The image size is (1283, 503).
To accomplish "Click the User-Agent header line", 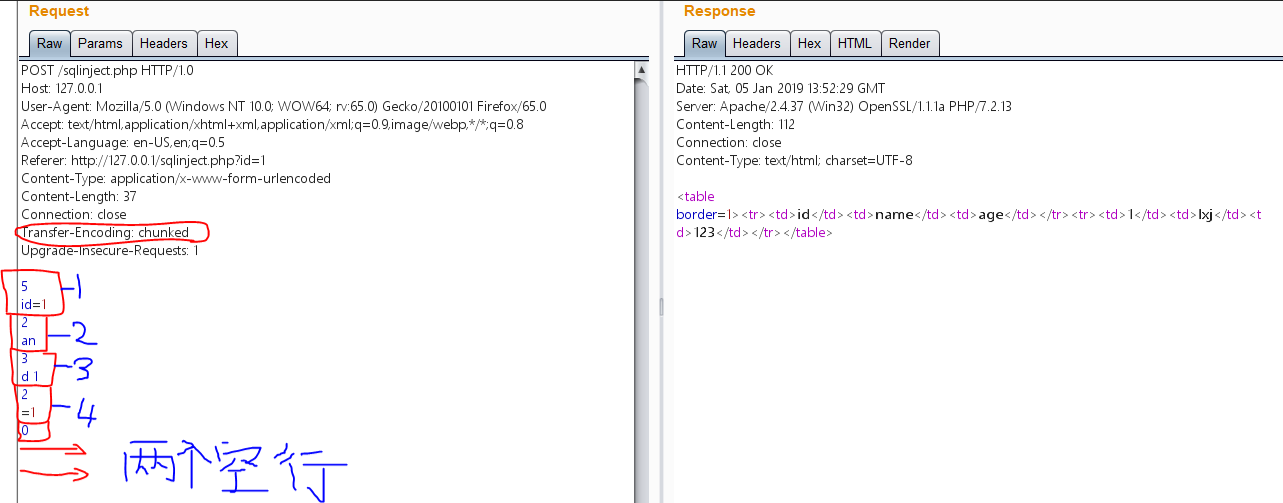I will [283, 106].
